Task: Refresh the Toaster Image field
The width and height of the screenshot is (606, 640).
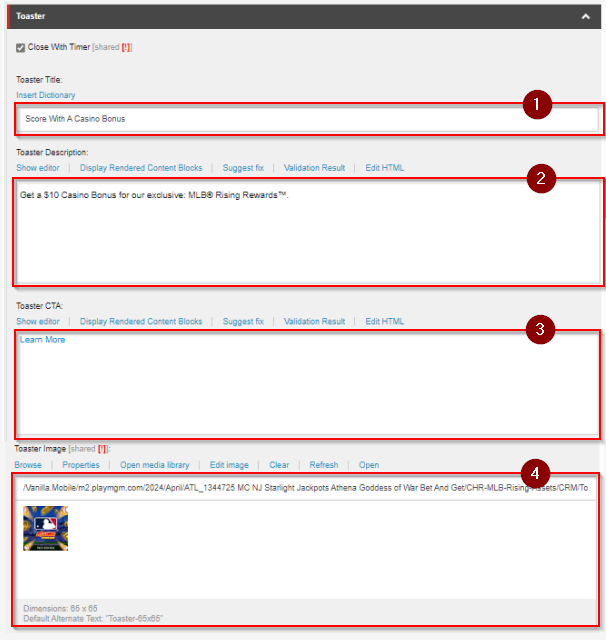Action: (324, 465)
